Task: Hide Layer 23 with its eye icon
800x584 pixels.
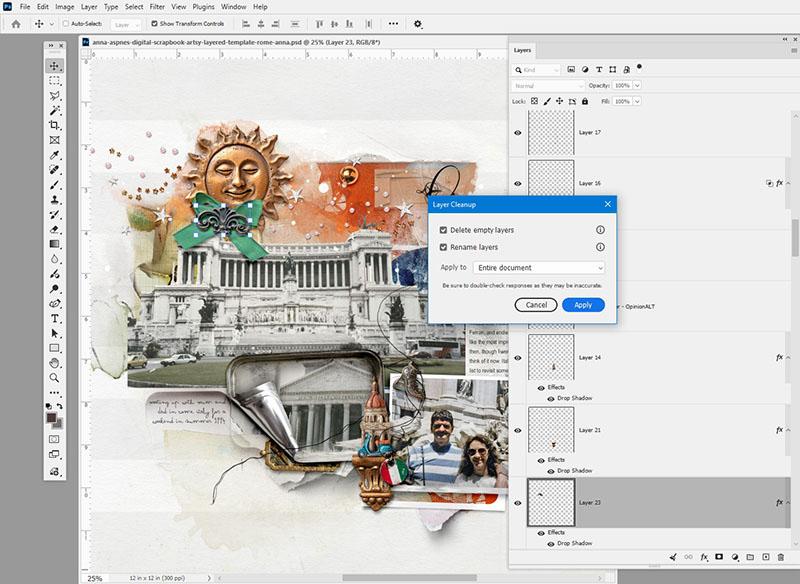Action: (518, 503)
